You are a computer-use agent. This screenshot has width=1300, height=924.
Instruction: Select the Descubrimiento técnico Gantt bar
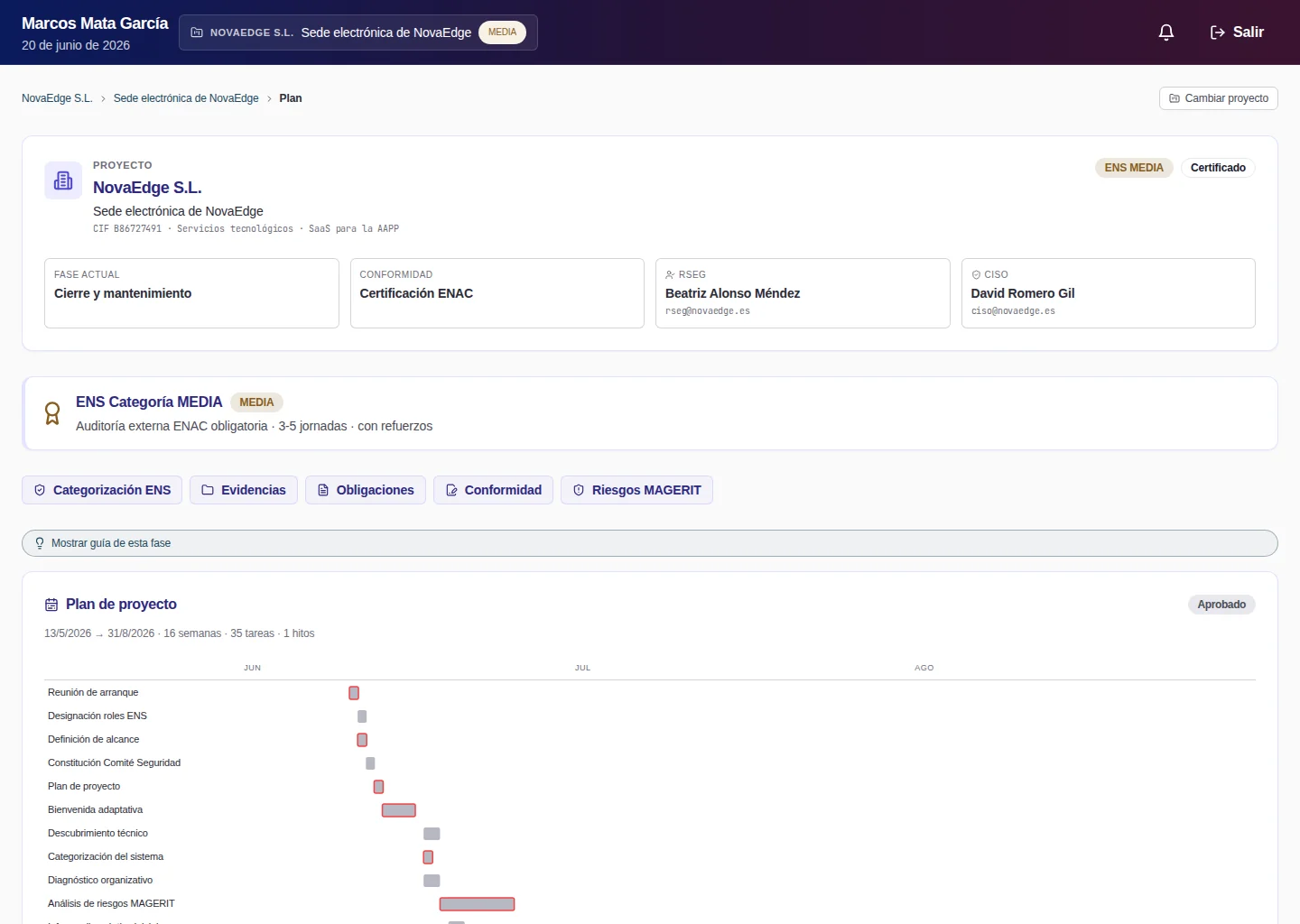click(432, 834)
